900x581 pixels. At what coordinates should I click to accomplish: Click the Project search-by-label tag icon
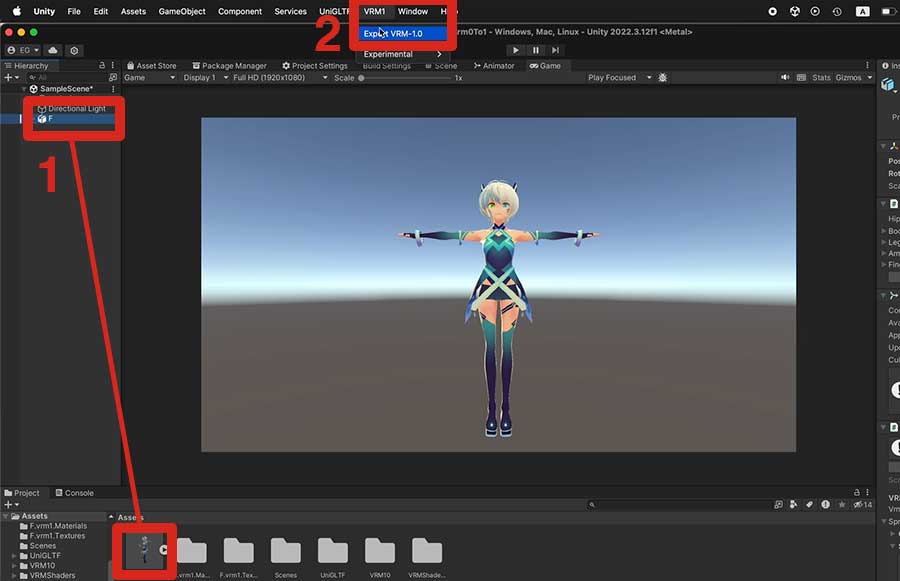[809, 505]
